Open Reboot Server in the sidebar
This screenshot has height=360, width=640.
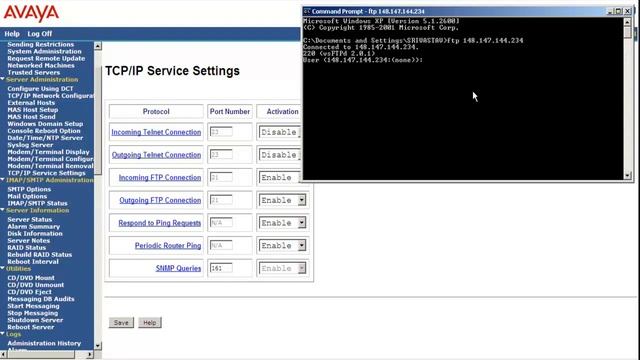point(31,327)
